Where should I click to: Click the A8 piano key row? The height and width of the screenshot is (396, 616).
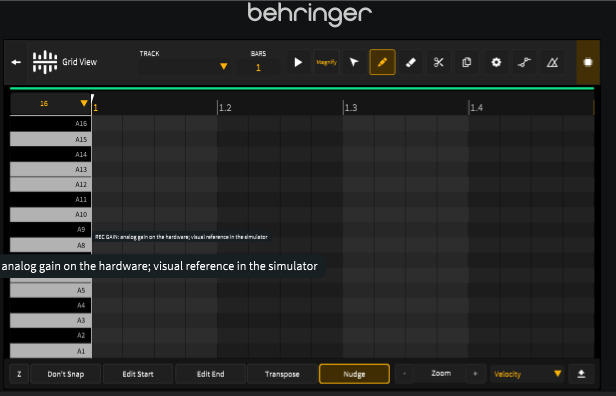click(50, 245)
